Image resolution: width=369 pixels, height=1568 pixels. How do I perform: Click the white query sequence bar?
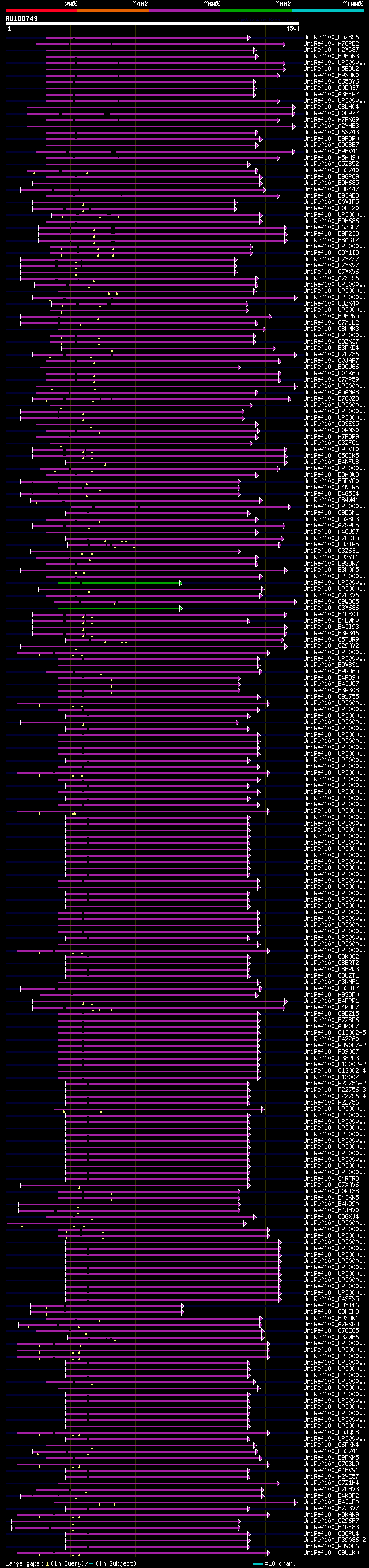pyautogui.click(x=152, y=24)
